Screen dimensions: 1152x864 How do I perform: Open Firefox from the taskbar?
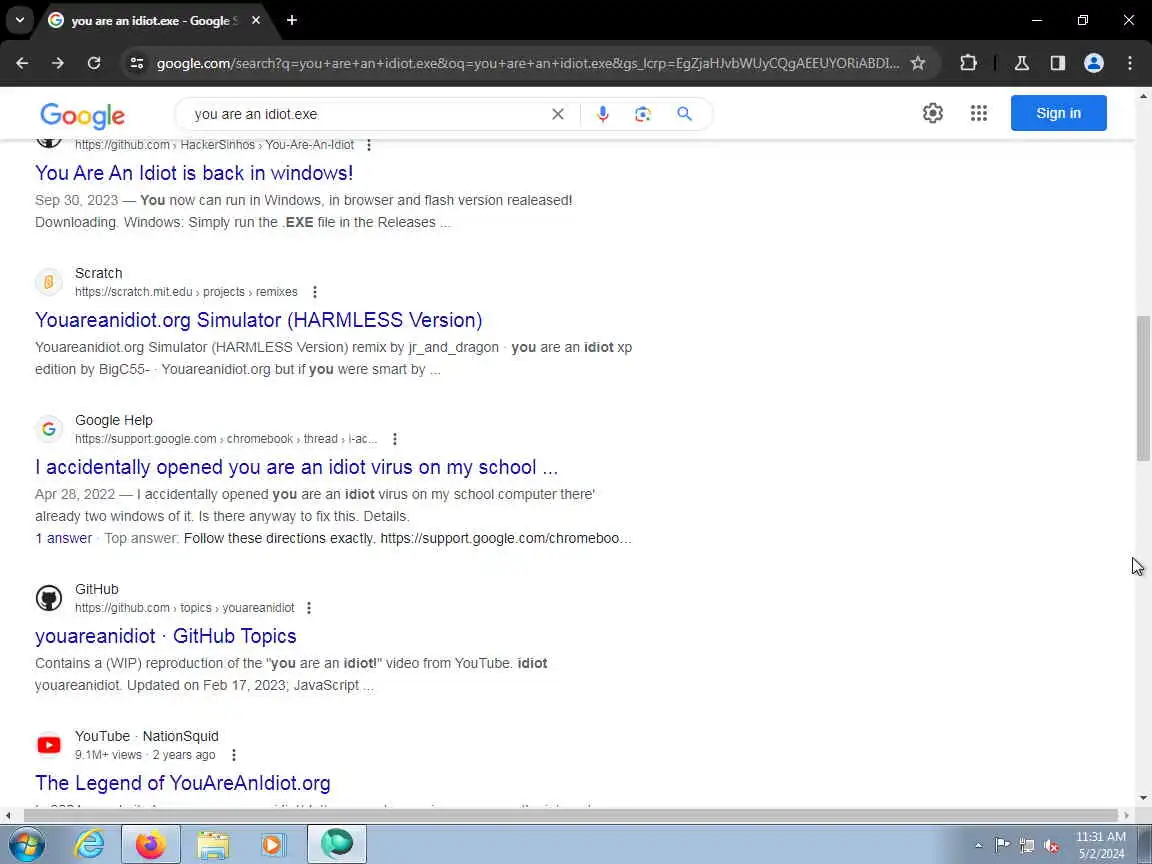[x=151, y=844]
